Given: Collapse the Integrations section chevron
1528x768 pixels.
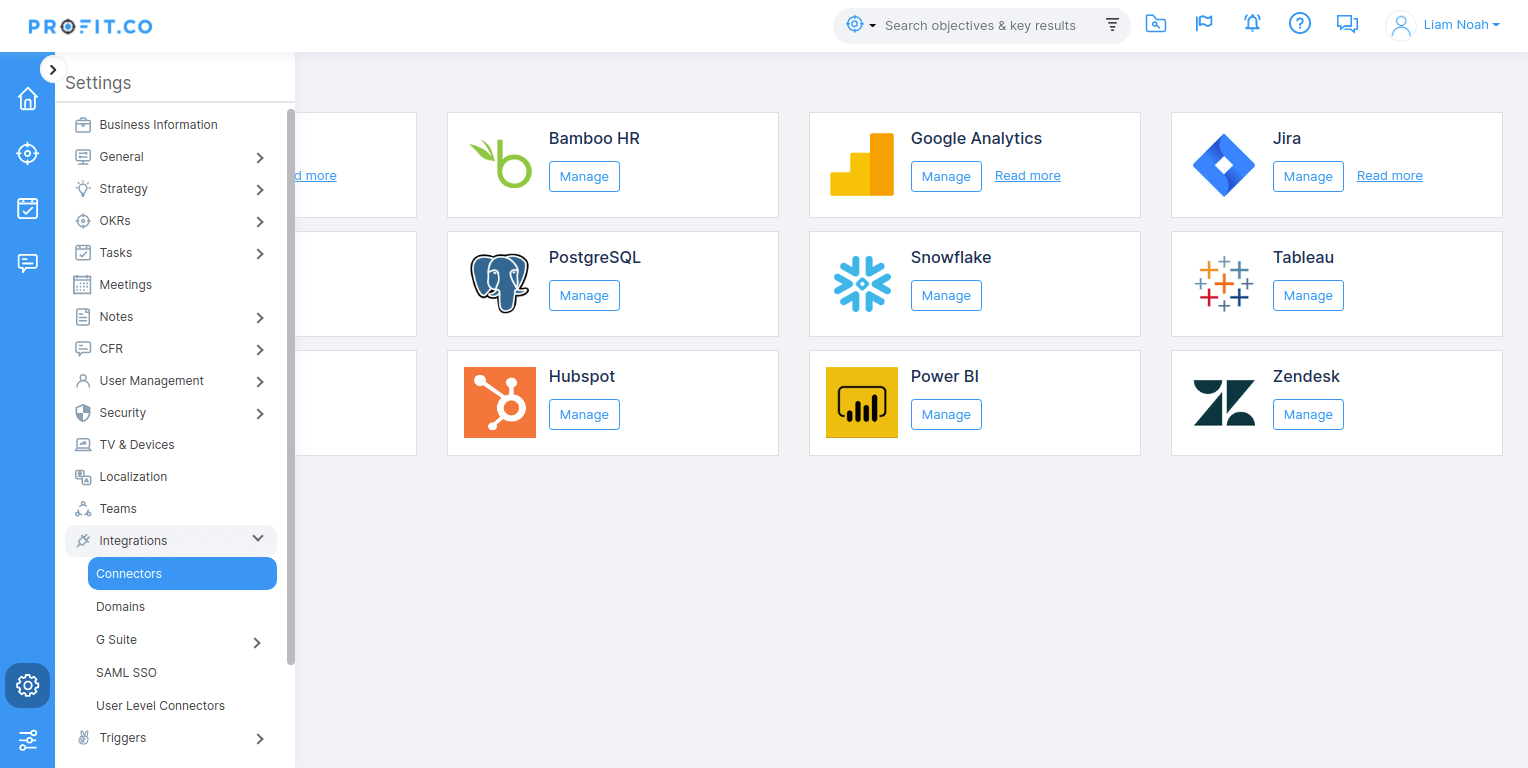Looking at the screenshot, I should (x=258, y=539).
